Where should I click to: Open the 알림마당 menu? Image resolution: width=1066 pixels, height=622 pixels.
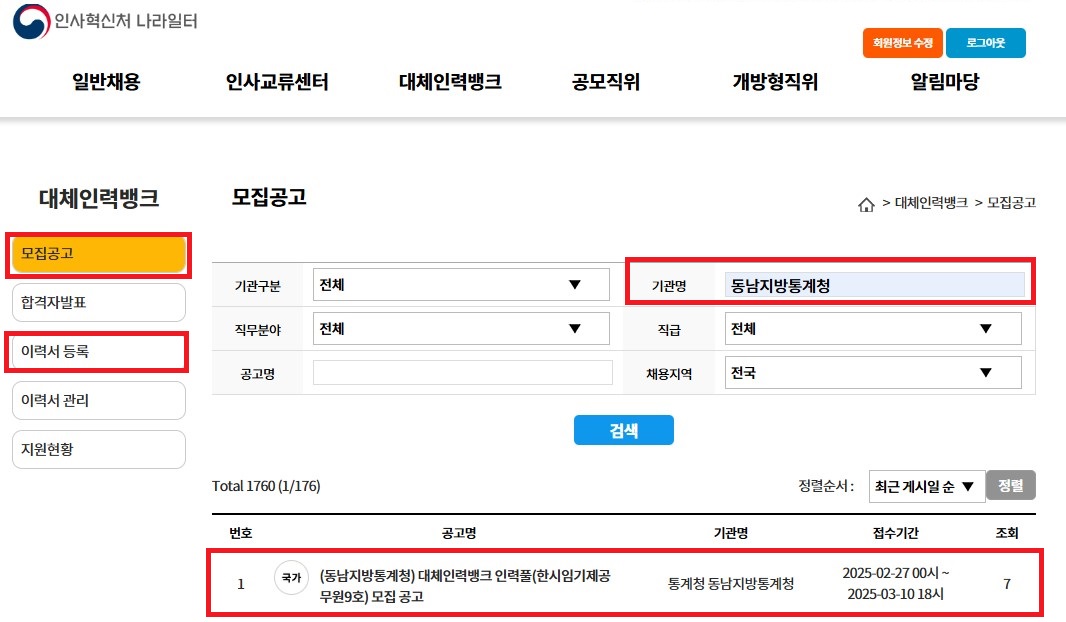[944, 83]
